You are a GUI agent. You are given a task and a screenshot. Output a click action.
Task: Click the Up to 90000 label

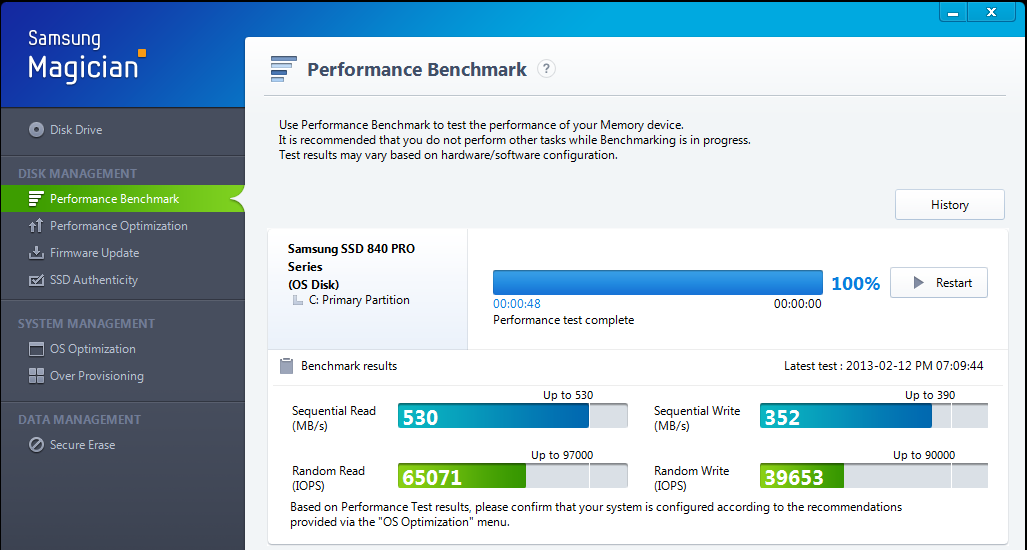click(924, 455)
